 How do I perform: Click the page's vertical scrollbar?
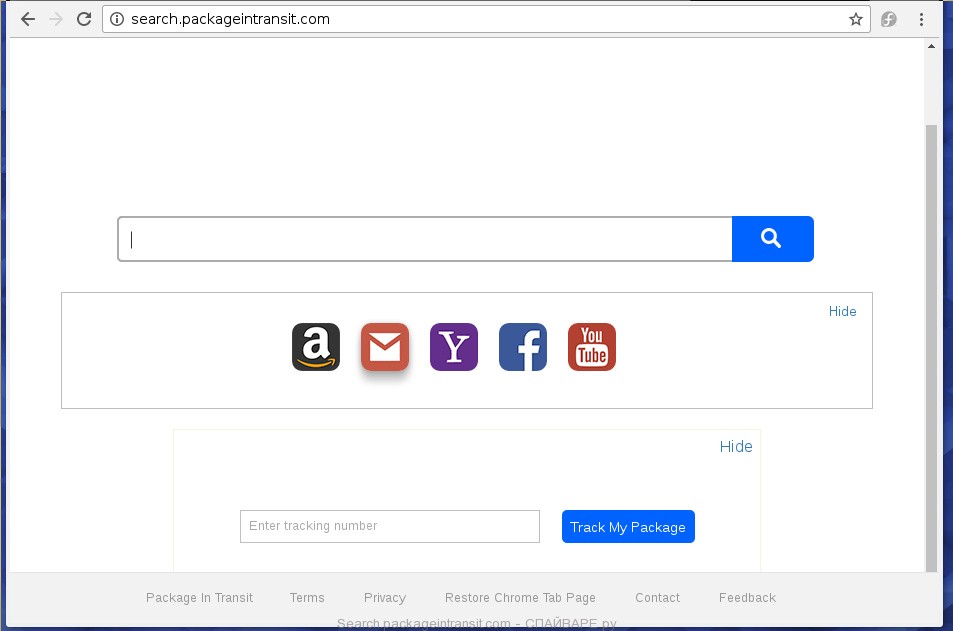(x=932, y=340)
